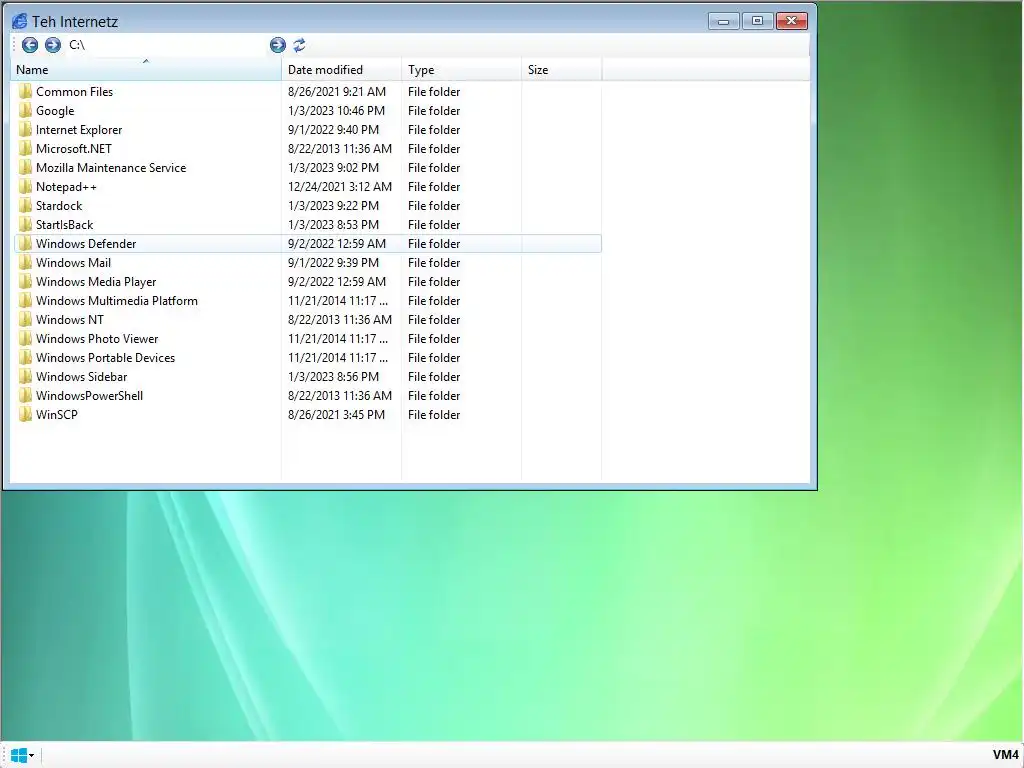Screen dimensions: 1024x768
Task: Click the VM4 label in taskbar
Action: click(1005, 754)
